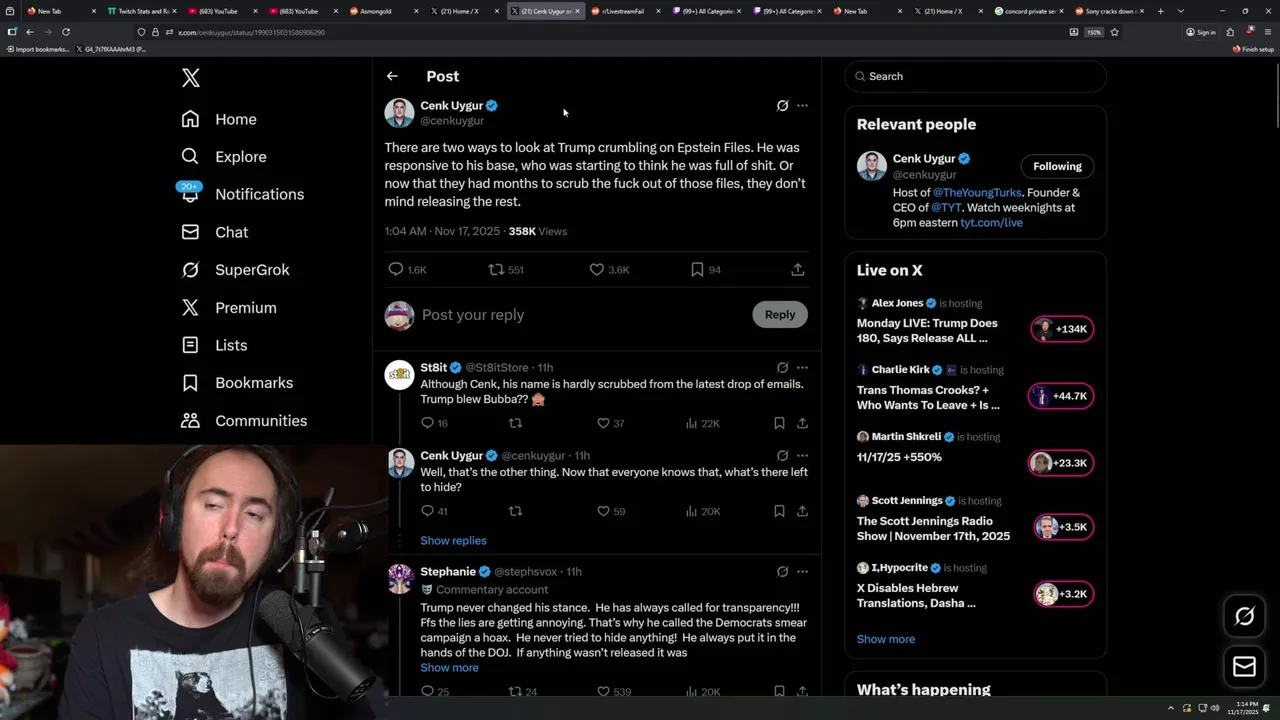Open SuperGrok in sidebar

pyautogui.click(x=236, y=270)
